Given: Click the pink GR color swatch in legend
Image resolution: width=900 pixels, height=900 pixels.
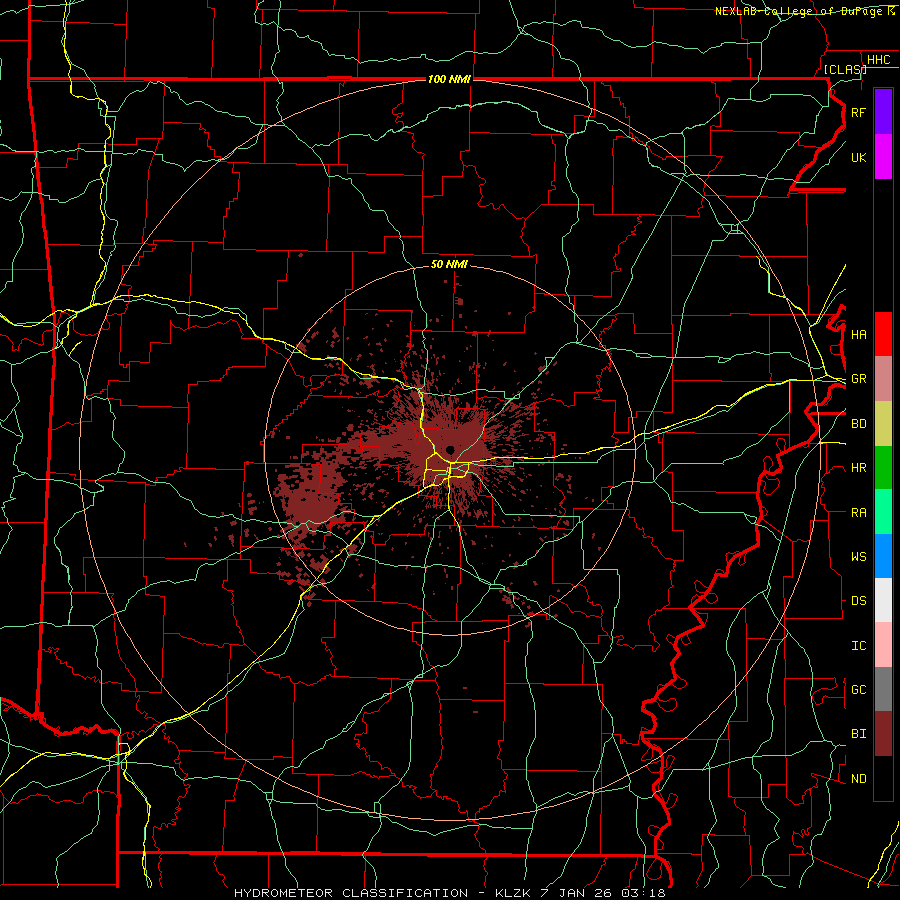Looking at the screenshot, I should [883, 379].
